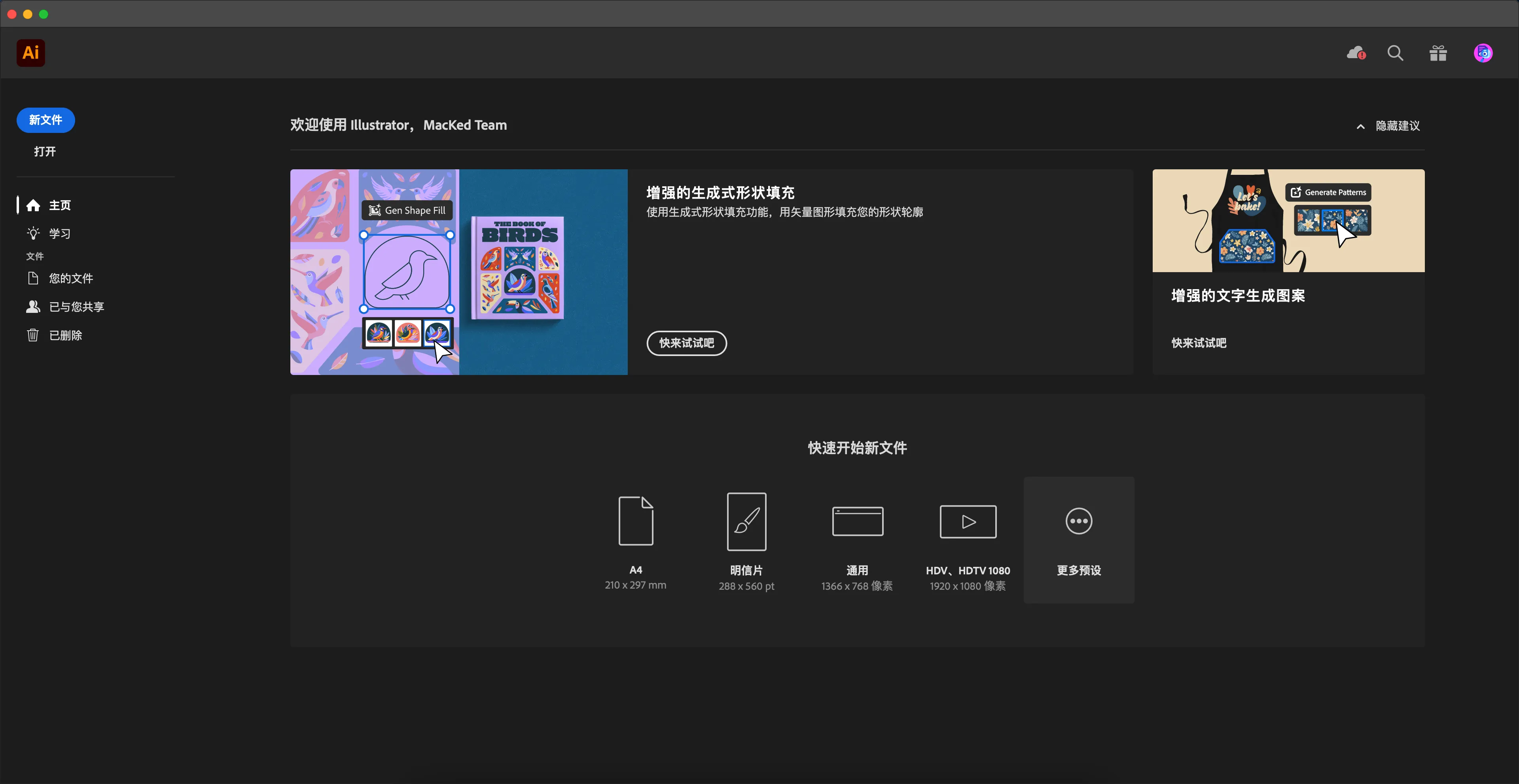
Task: Open the user account avatar
Action: click(x=1483, y=53)
